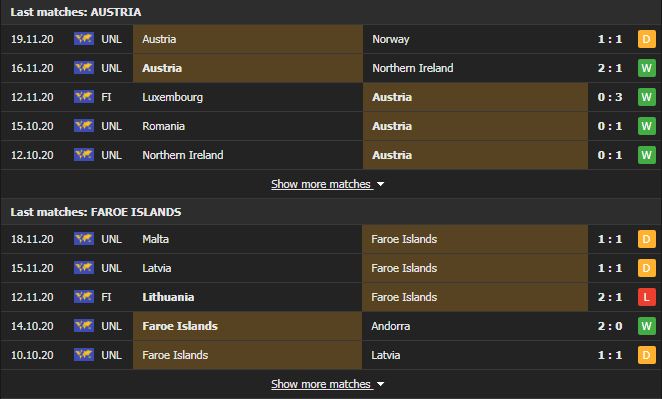Open the Luxembourg team link

click(x=172, y=97)
